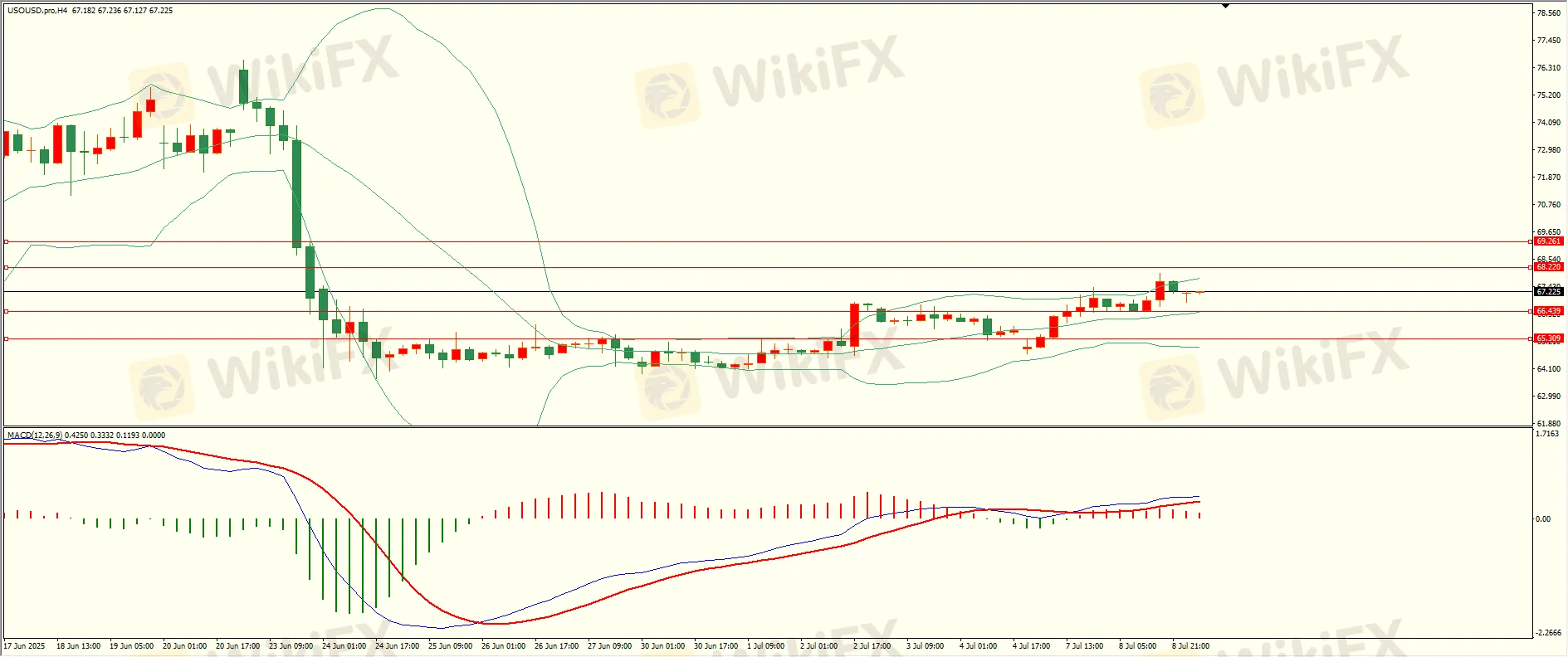Select the 66.439 horizontal line price tag

(x=1549, y=311)
